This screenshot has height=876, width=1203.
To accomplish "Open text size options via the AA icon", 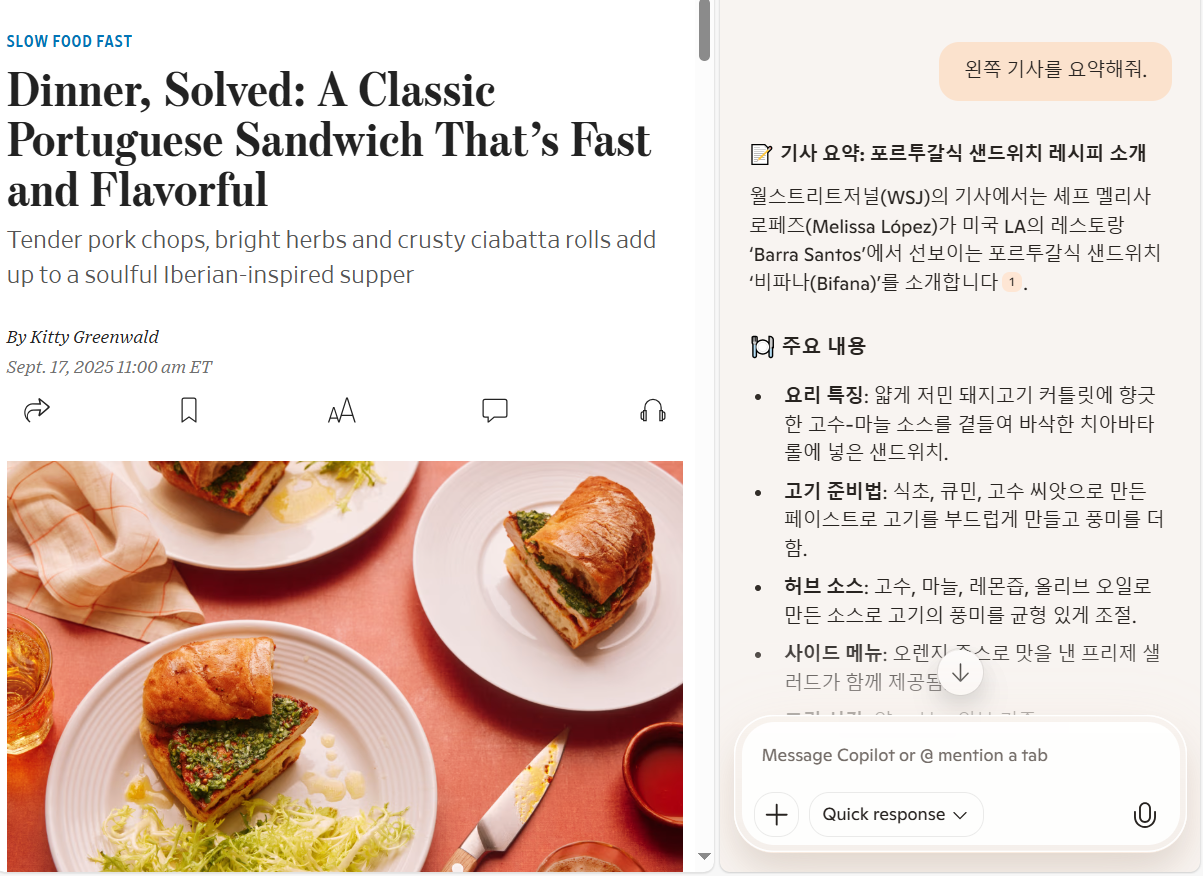I will [342, 411].
